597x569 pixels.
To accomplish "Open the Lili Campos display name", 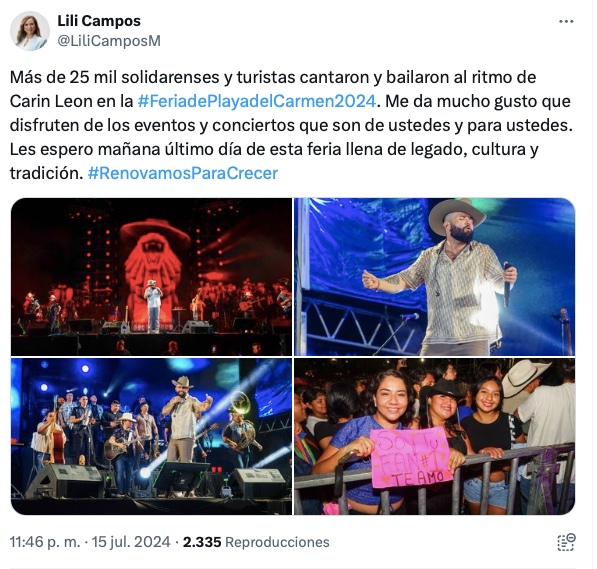I will pyautogui.click(x=99, y=21).
